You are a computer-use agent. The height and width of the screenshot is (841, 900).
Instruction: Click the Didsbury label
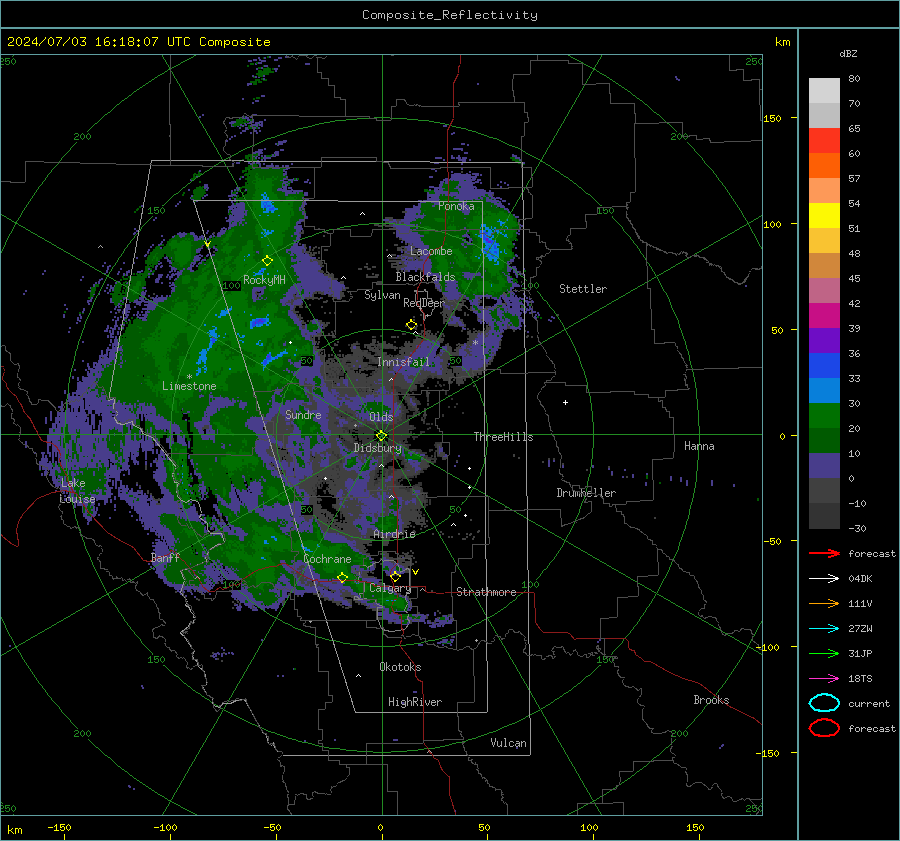pos(378,448)
